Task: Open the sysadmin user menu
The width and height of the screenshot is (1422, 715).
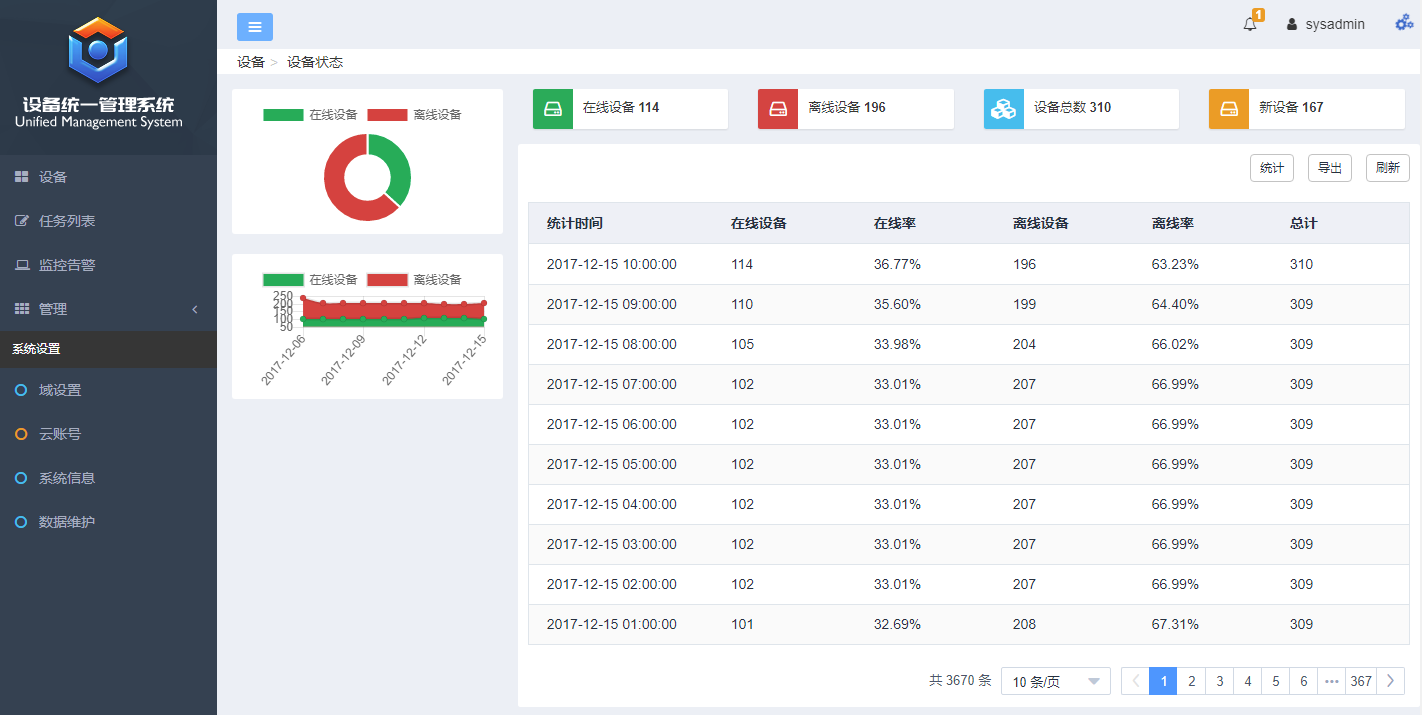Action: [x=1325, y=24]
